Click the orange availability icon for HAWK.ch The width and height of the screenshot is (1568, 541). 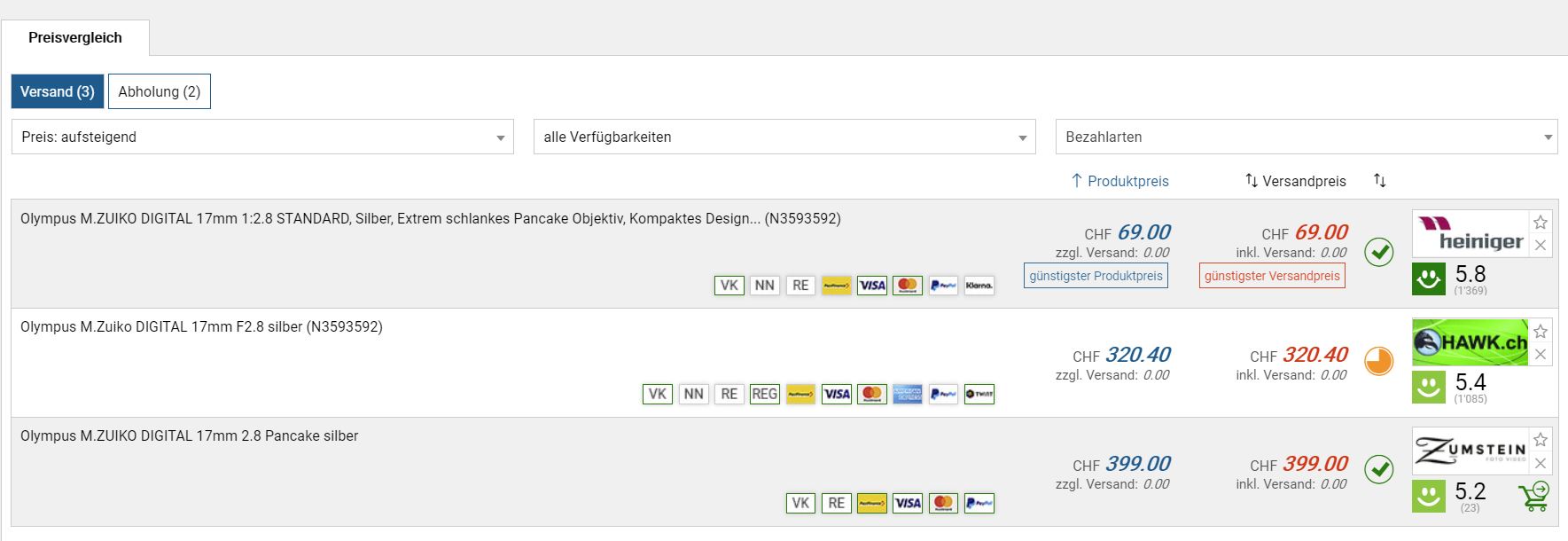click(1378, 361)
